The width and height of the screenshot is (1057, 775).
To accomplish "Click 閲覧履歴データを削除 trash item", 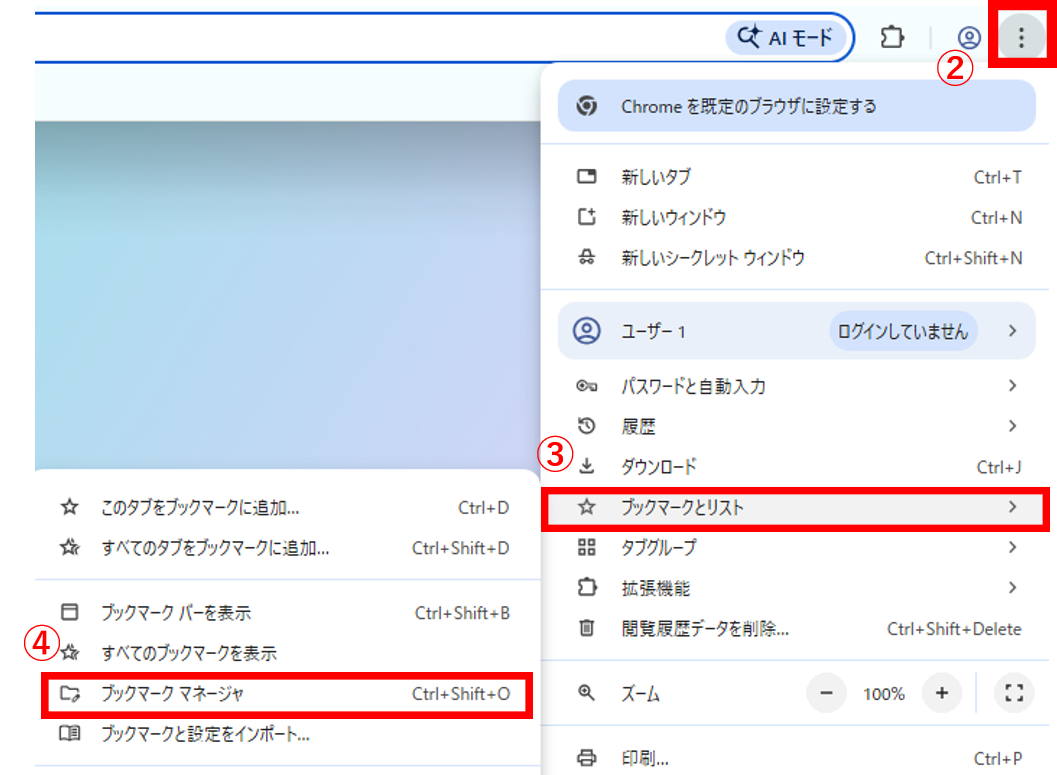I will (705, 629).
